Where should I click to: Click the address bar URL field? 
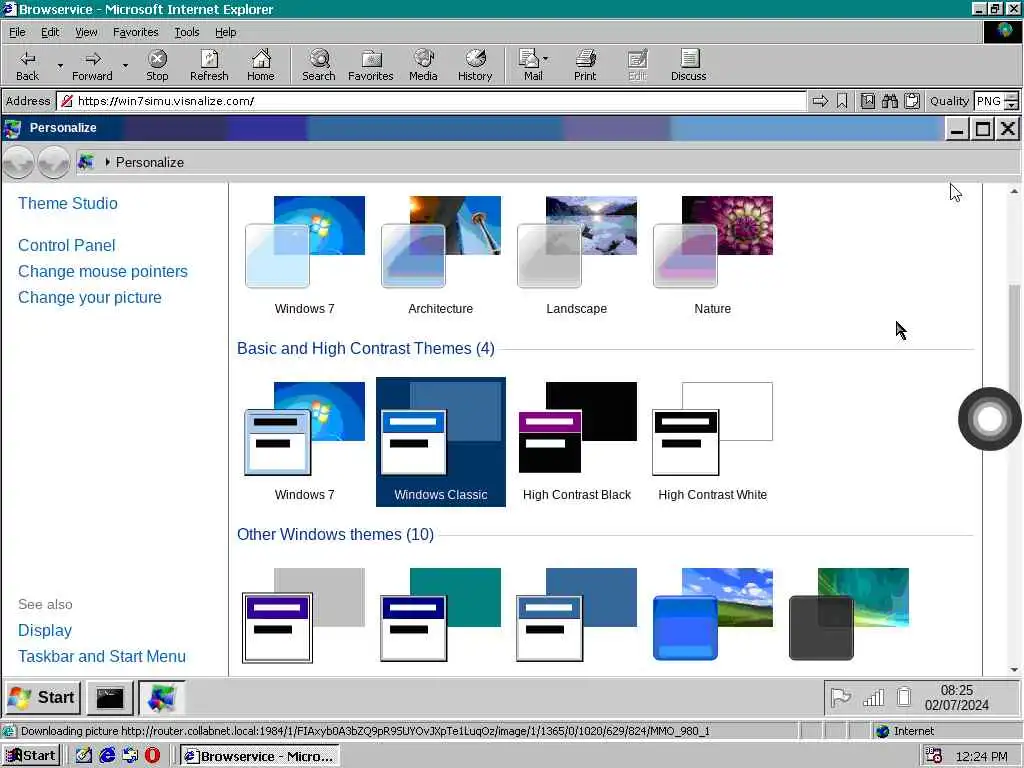point(431,101)
